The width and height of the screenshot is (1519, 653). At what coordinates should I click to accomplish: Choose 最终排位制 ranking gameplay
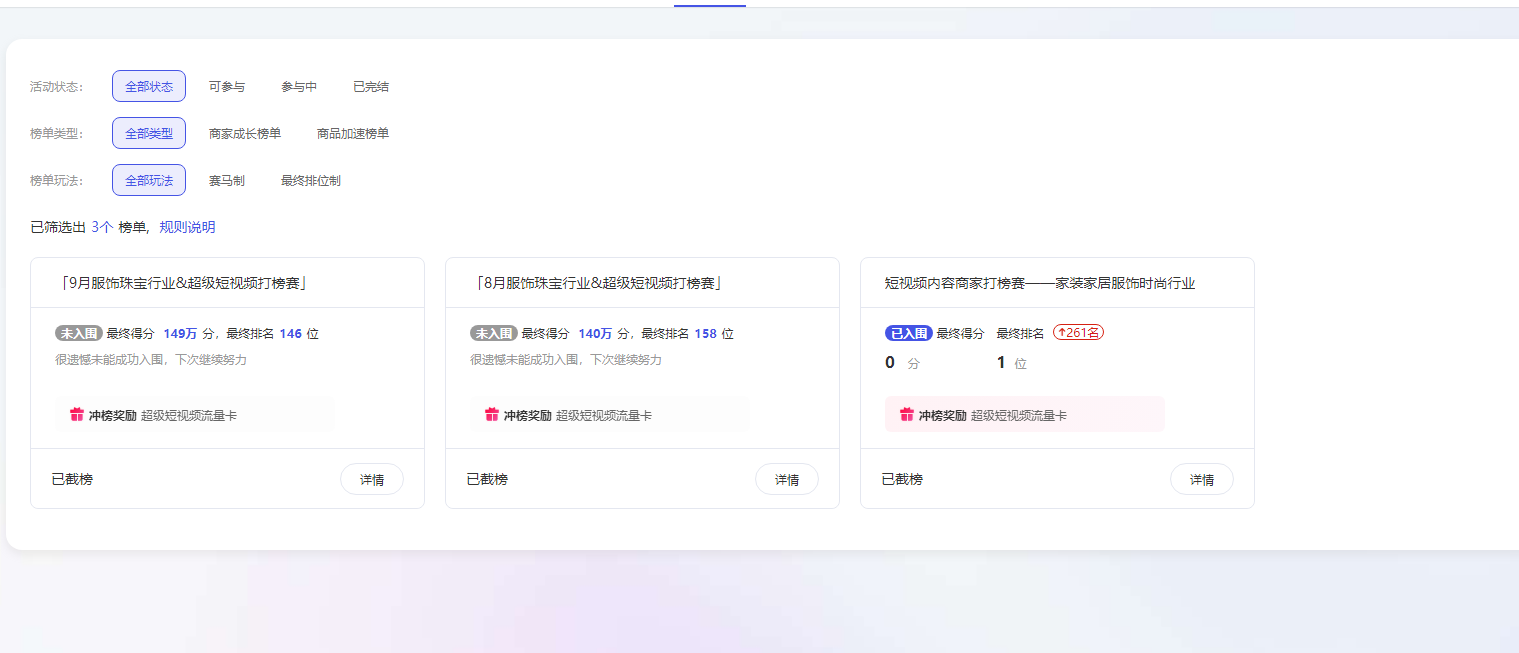pyautogui.click(x=311, y=181)
